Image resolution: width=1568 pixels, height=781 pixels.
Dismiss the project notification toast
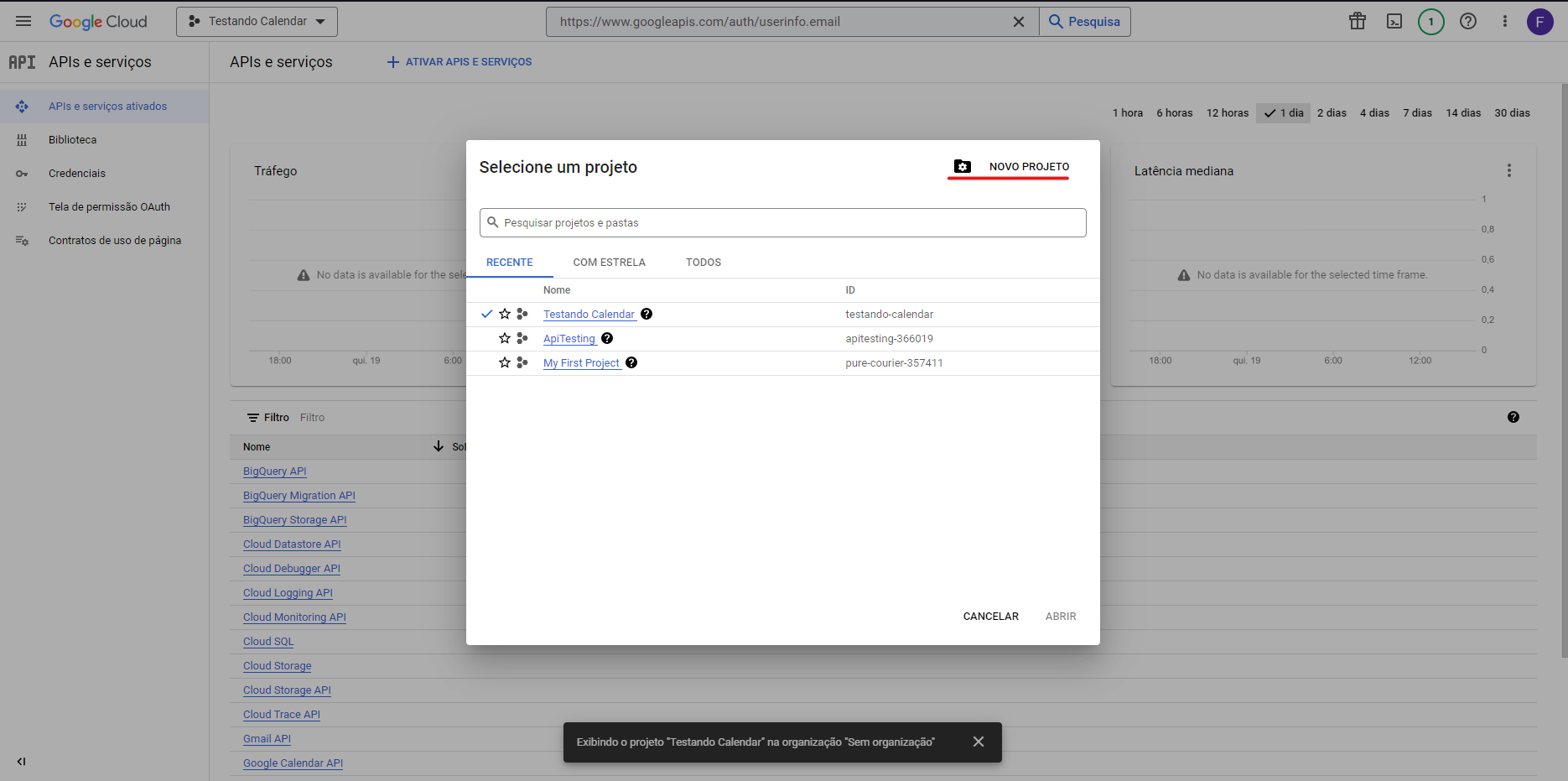[978, 742]
